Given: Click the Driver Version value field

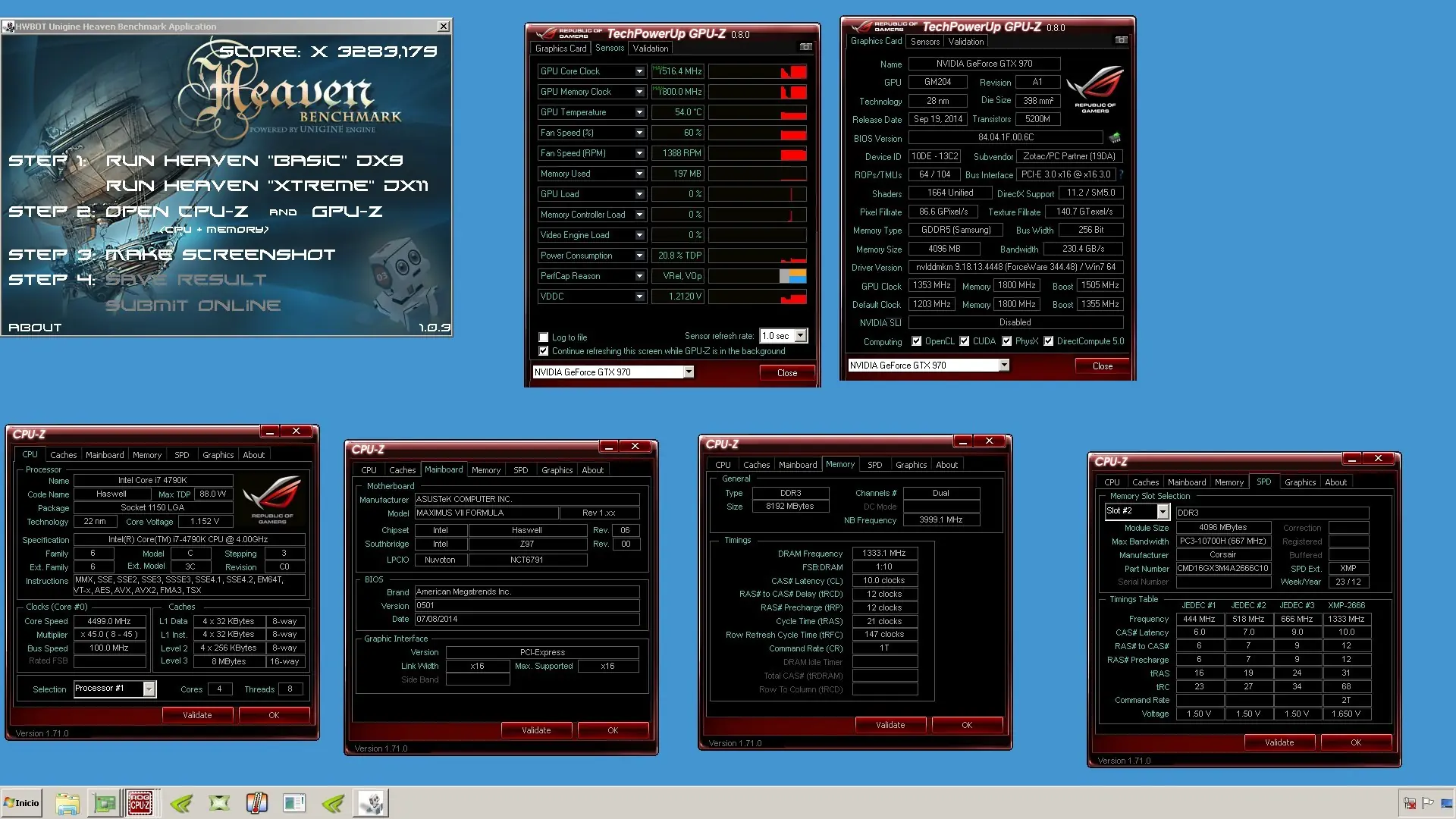Looking at the screenshot, I should pos(1015,267).
